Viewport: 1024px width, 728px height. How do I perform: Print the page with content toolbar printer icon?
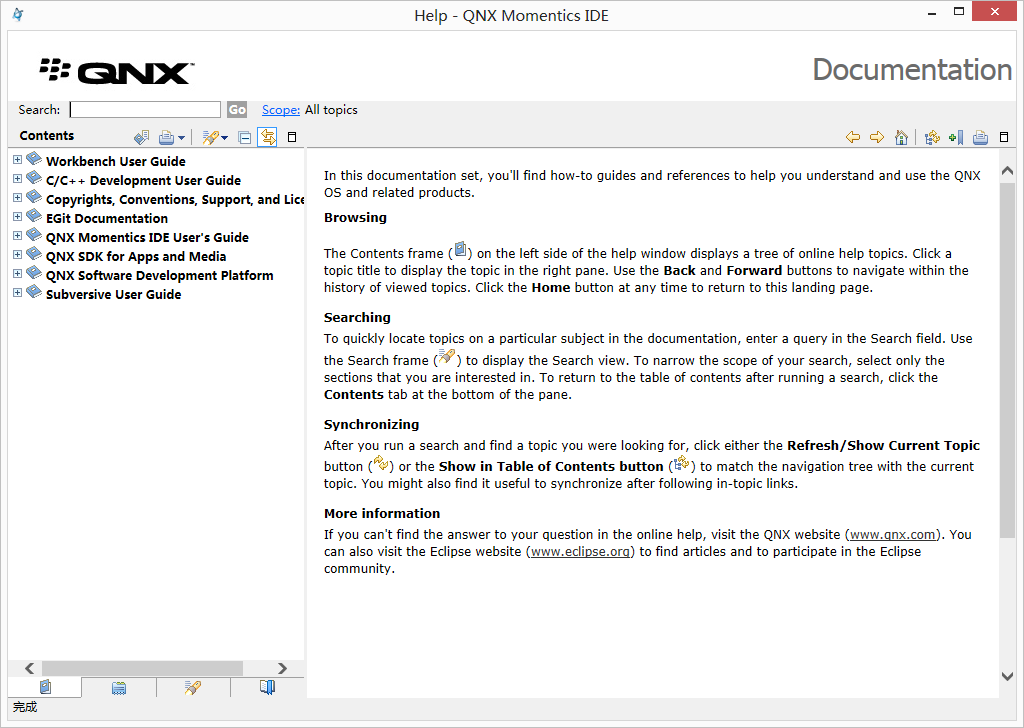[980, 137]
